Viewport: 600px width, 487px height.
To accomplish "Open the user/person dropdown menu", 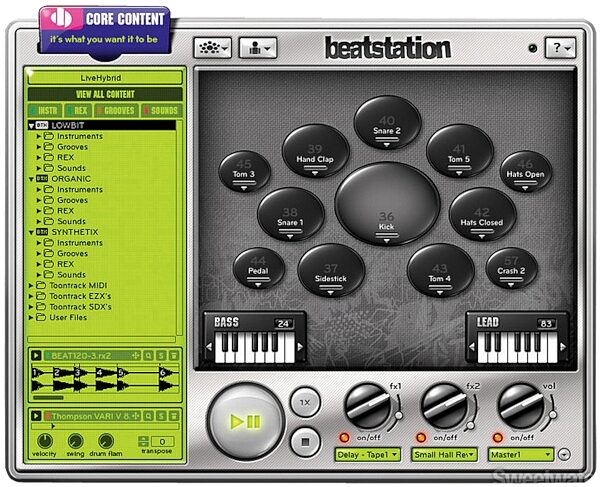I will [x=258, y=48].
